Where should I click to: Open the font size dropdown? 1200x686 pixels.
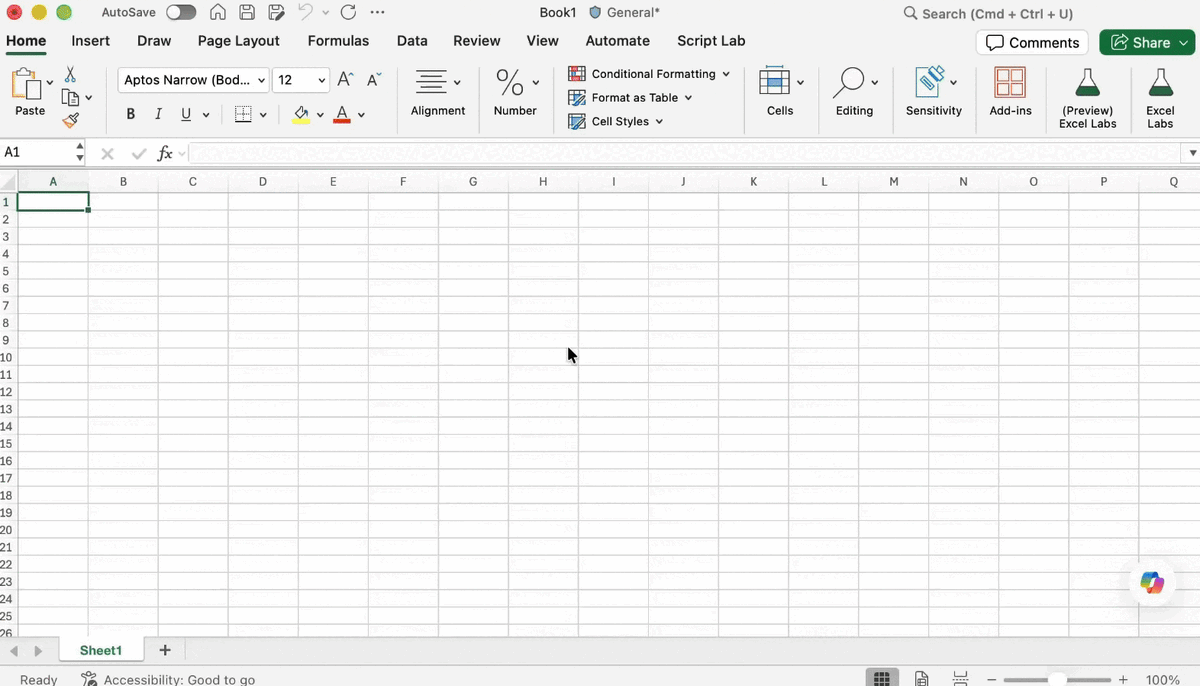coord(322,80)
